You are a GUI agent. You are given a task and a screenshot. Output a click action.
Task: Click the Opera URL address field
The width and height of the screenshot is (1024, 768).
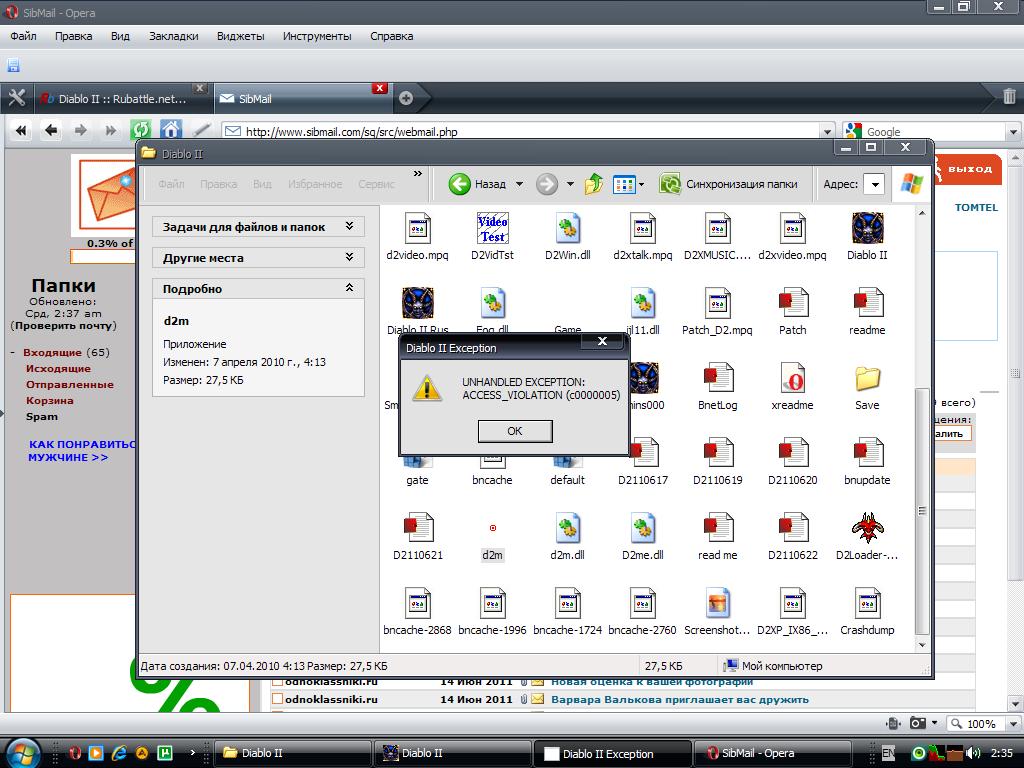click(x=530, y=131)
